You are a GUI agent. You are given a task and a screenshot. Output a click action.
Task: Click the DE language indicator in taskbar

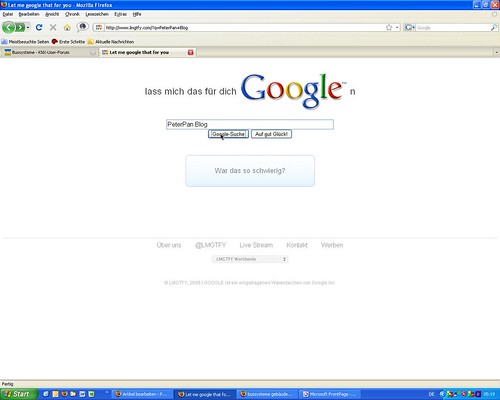click(431, 394)
